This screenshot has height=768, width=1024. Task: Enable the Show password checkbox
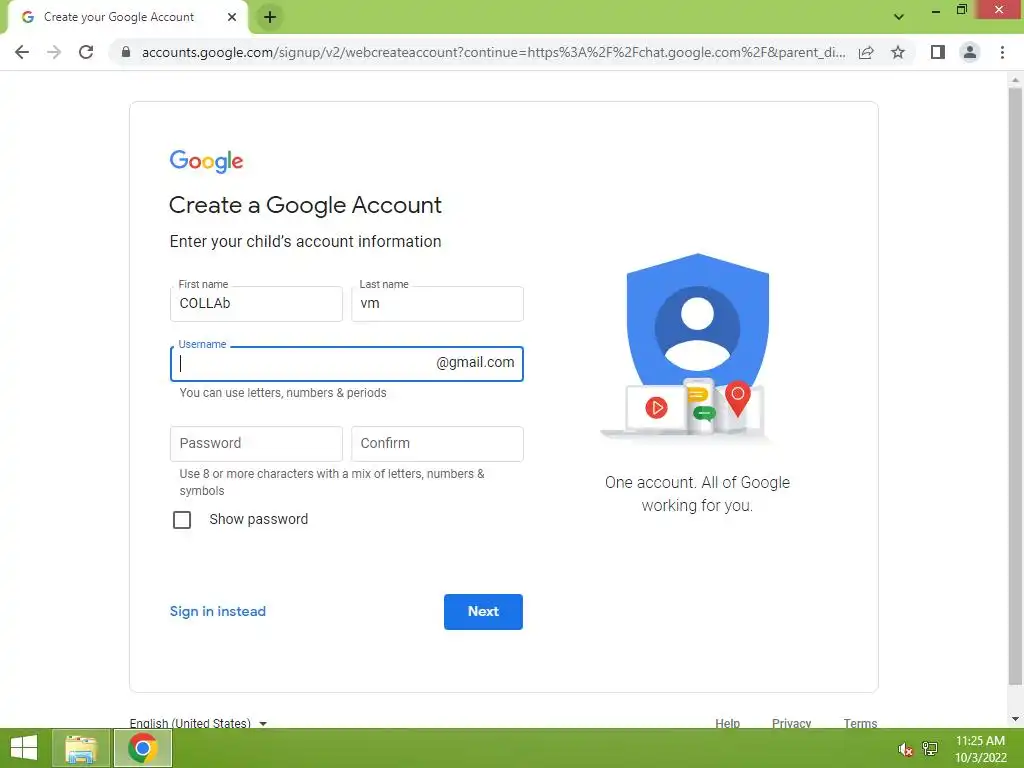[x=182, y=520]
